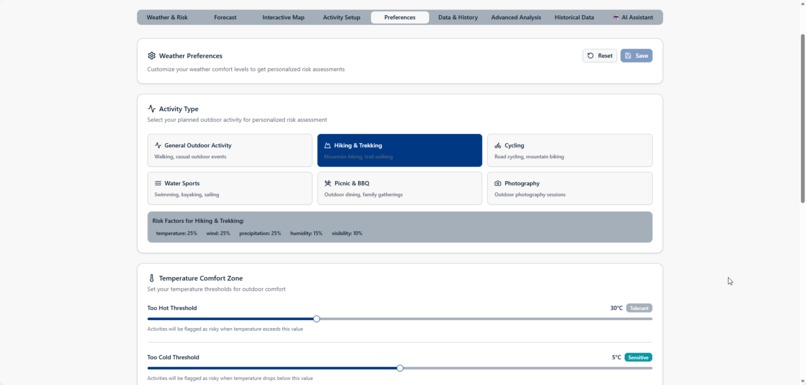The height and width of the screenshot is (385, 806).
Task: Click the Cycling bicycle icon
Action: tap(498, 145)
